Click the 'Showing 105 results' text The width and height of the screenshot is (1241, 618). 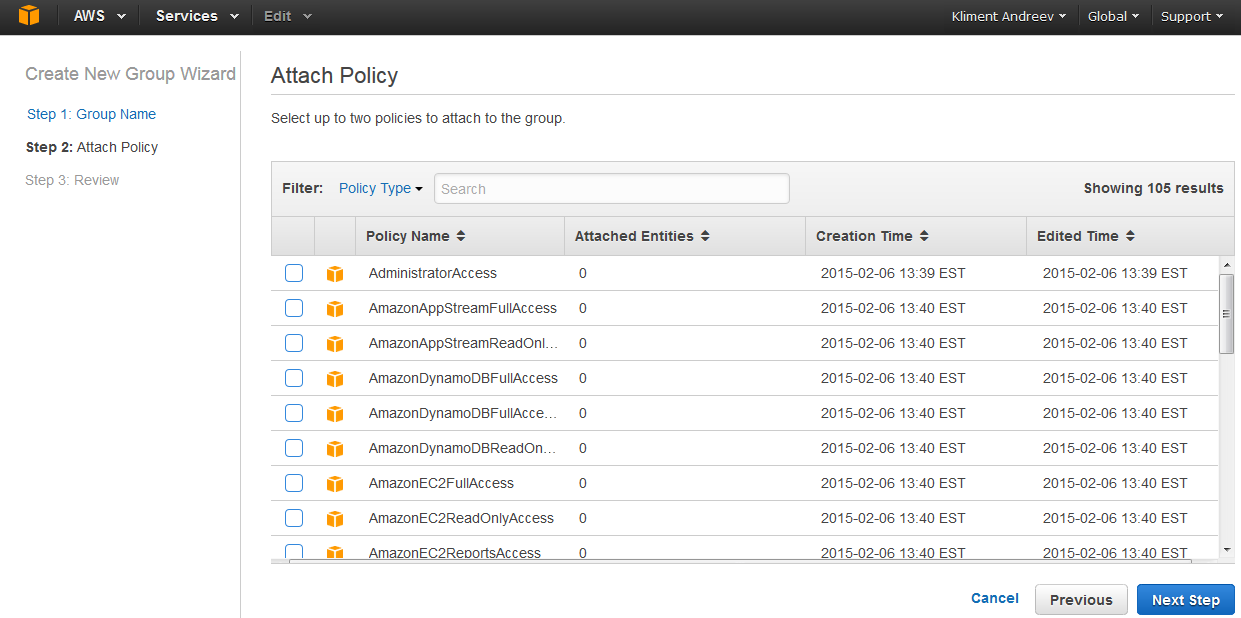click(x=1154, y=188)
